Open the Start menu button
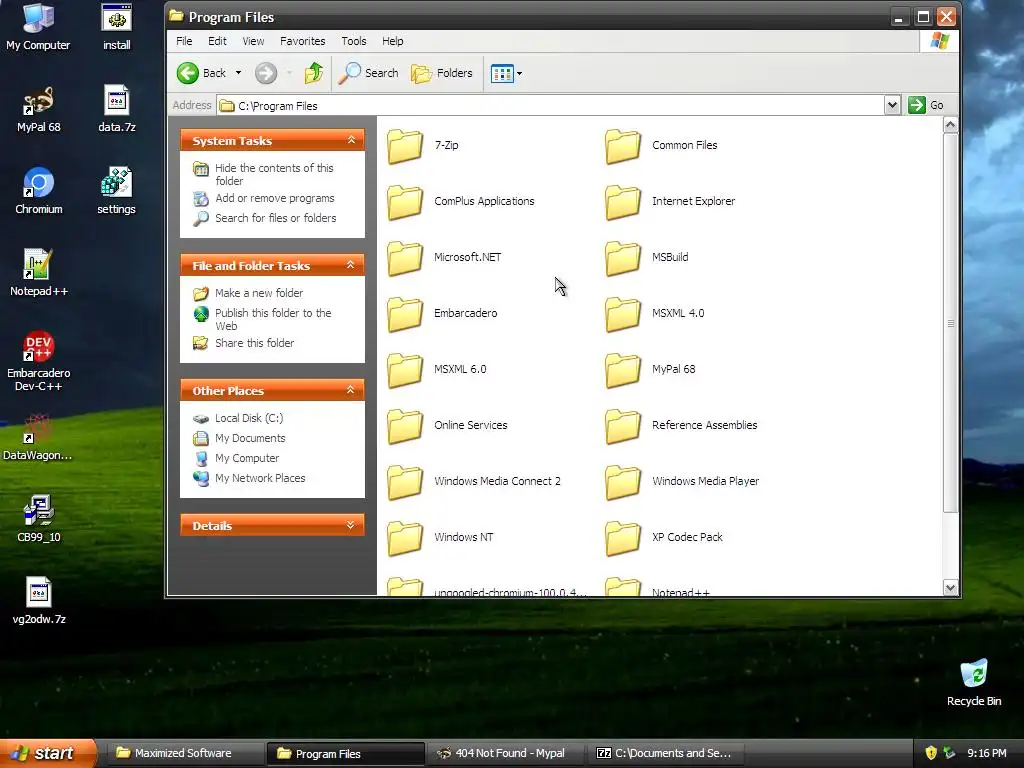 [x=48, y=753]
